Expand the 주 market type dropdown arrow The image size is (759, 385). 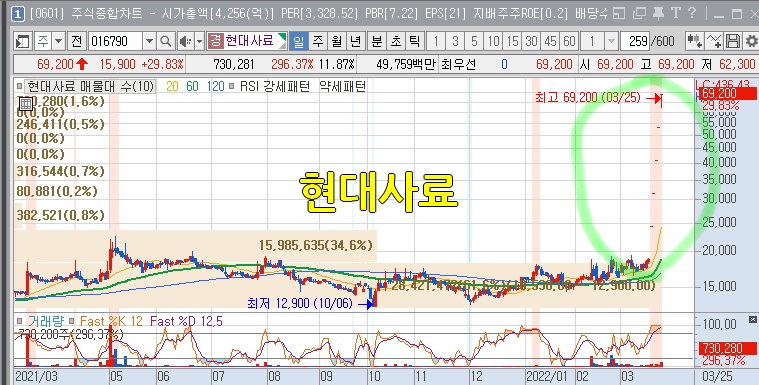click(59, 42)
